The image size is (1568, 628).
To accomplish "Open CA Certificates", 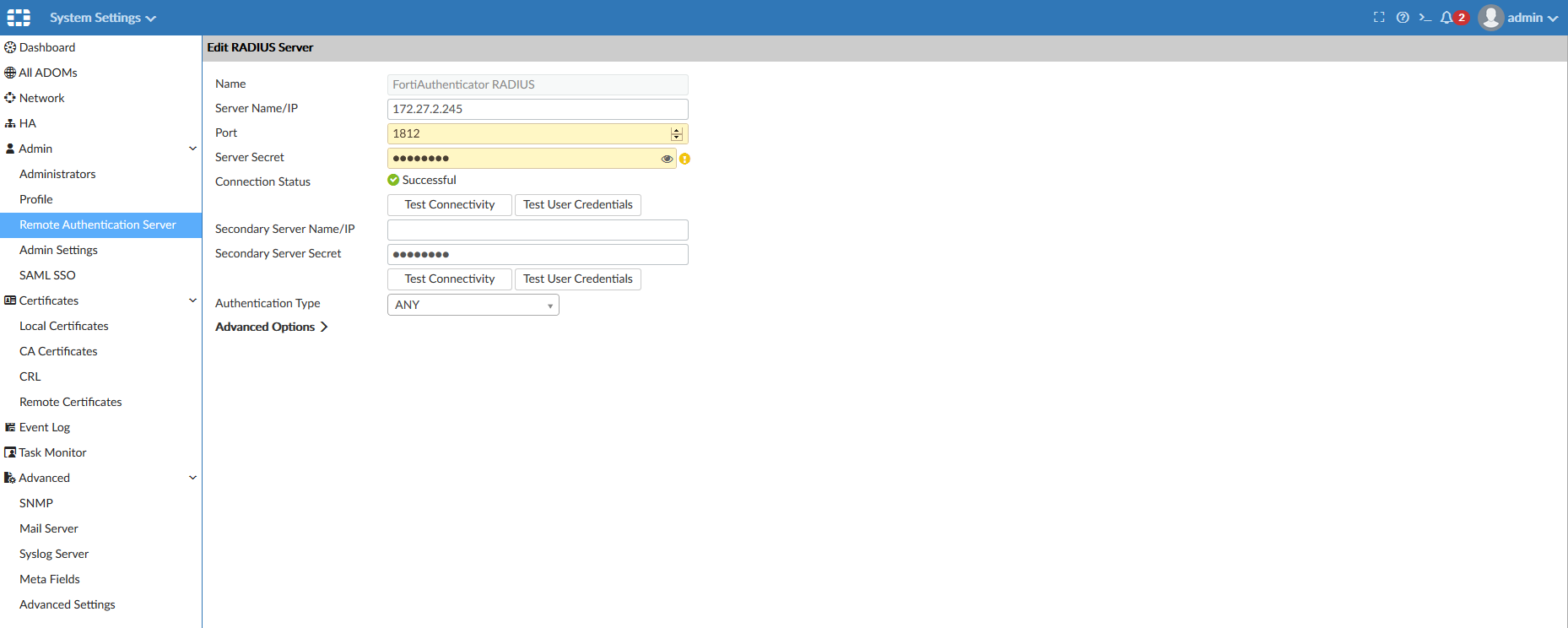I will tap(58, 351).
